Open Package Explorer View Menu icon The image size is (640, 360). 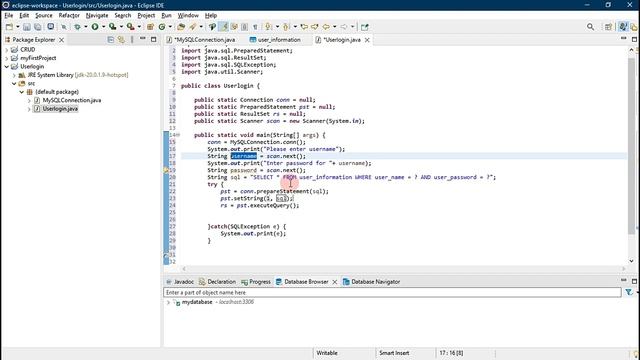click(x=132, y=40)
